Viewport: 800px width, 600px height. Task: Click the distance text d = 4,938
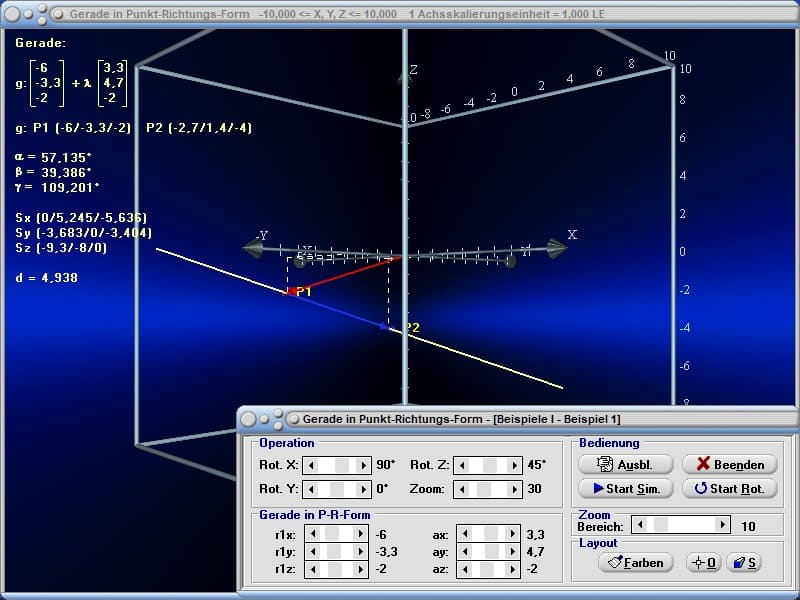point(46,278)
